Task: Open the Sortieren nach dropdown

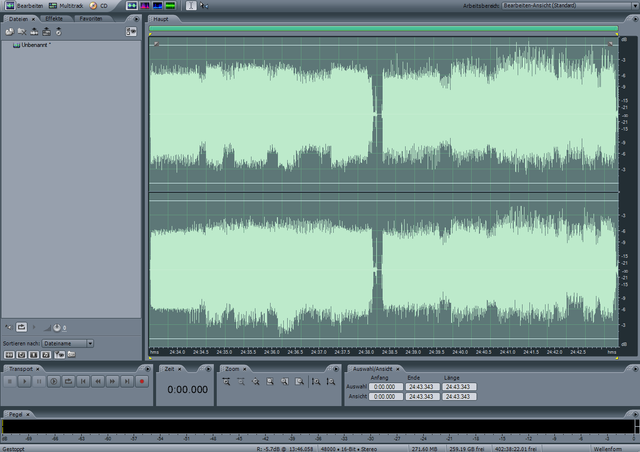Action: click(68, 343)
